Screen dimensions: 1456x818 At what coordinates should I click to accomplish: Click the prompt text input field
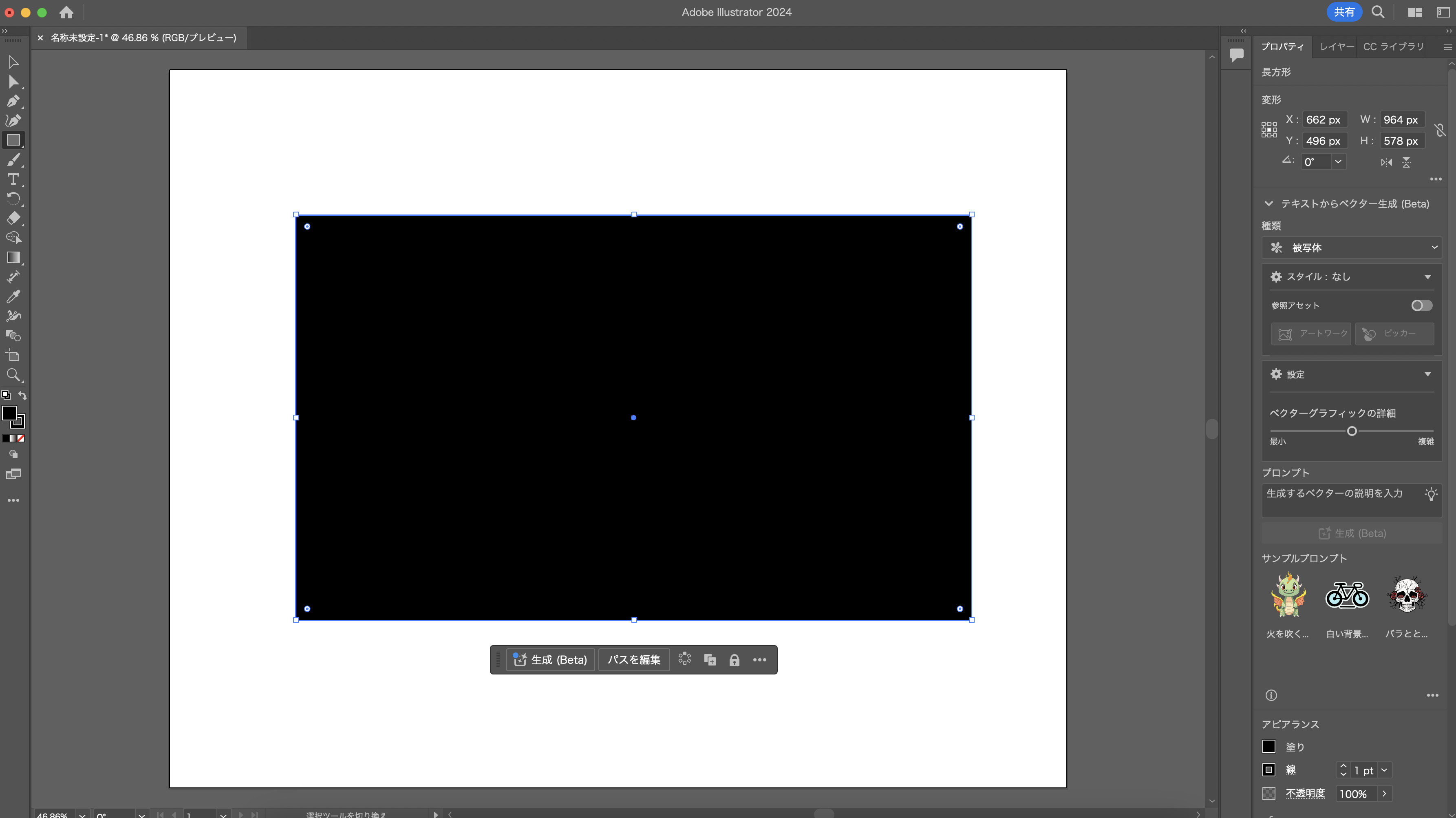point(1351,500)
